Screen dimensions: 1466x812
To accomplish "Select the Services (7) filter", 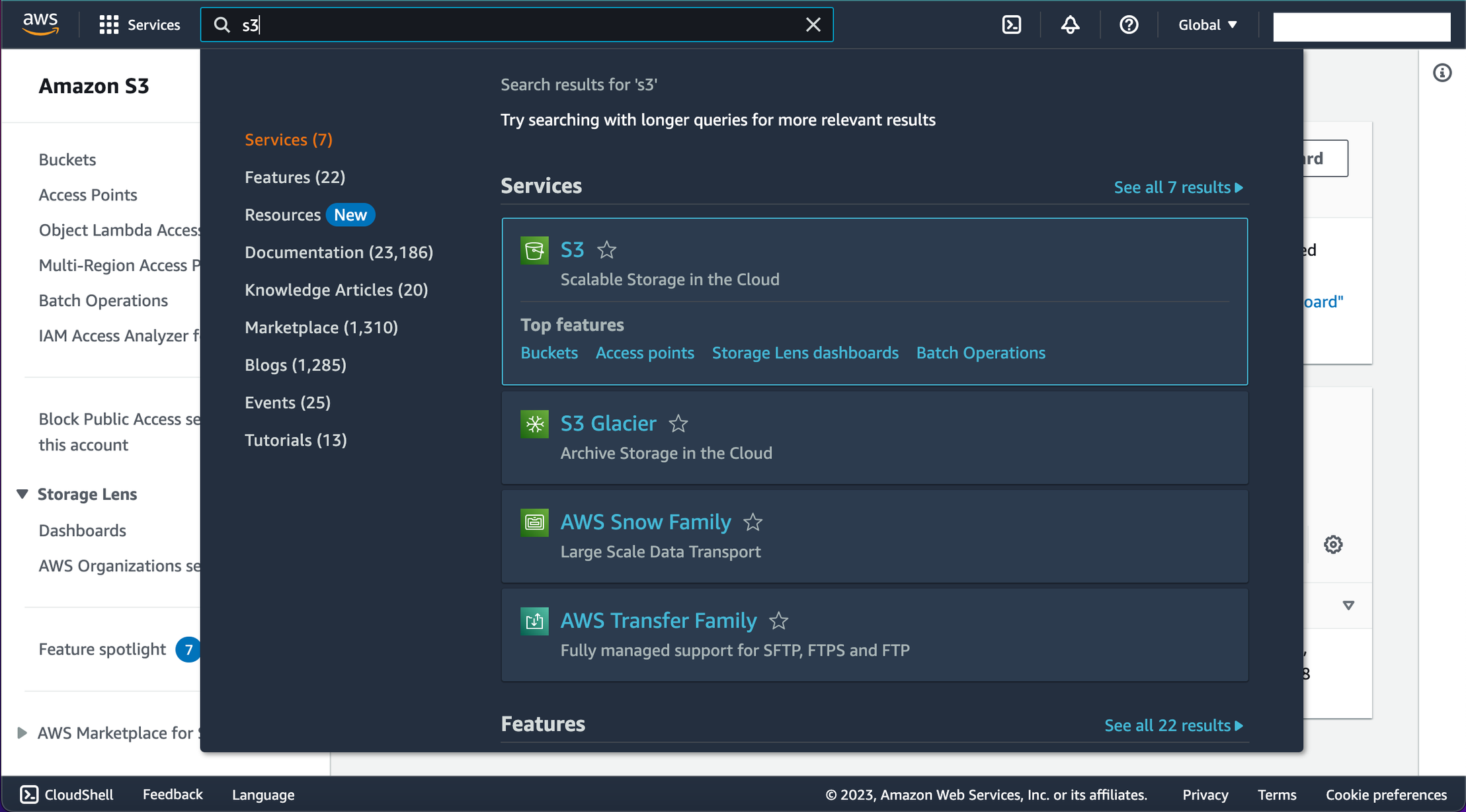I will click(x=288, y=140).
